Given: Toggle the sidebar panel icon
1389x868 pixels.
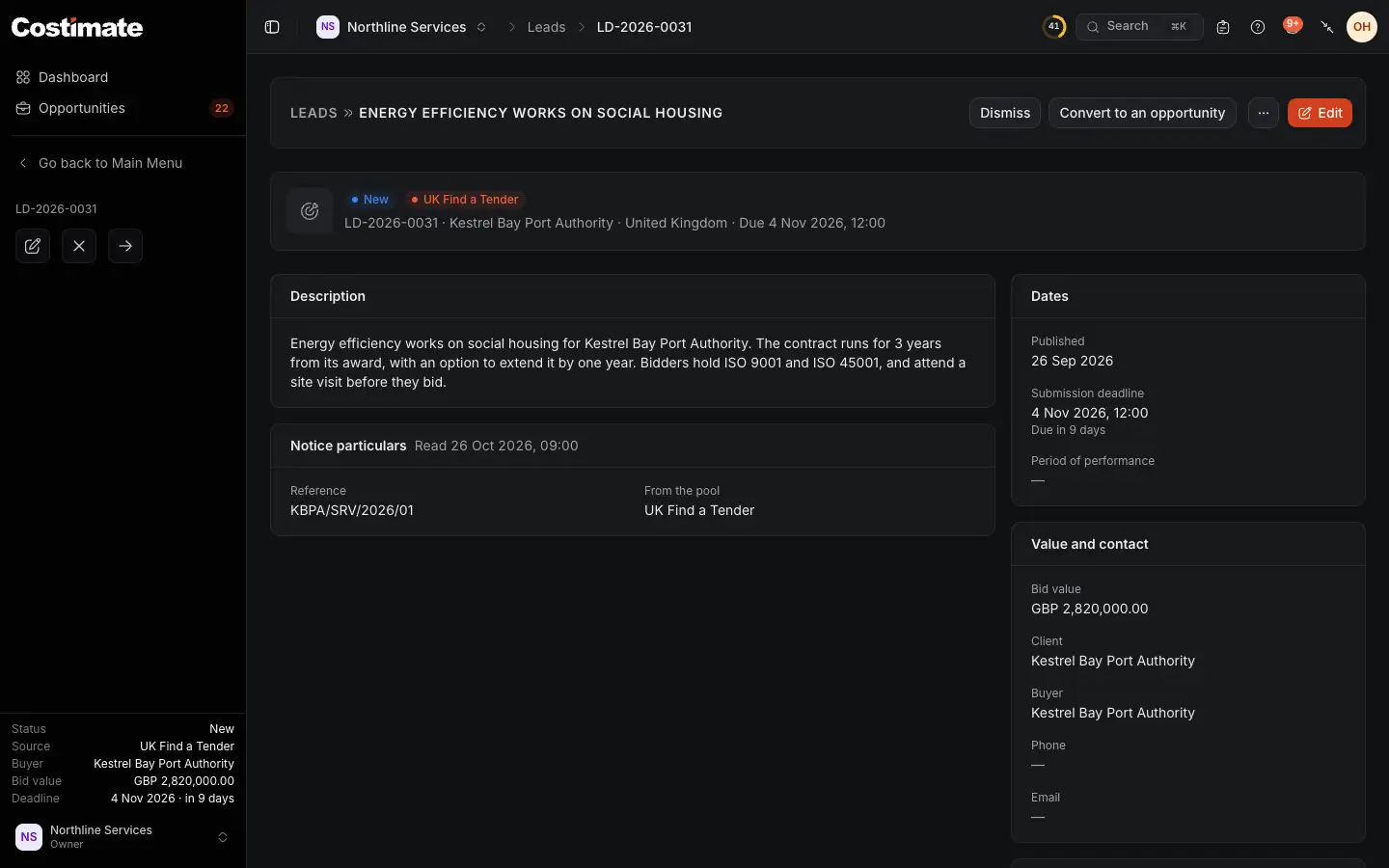Looking at the screenshot, I should click(272, 27).
